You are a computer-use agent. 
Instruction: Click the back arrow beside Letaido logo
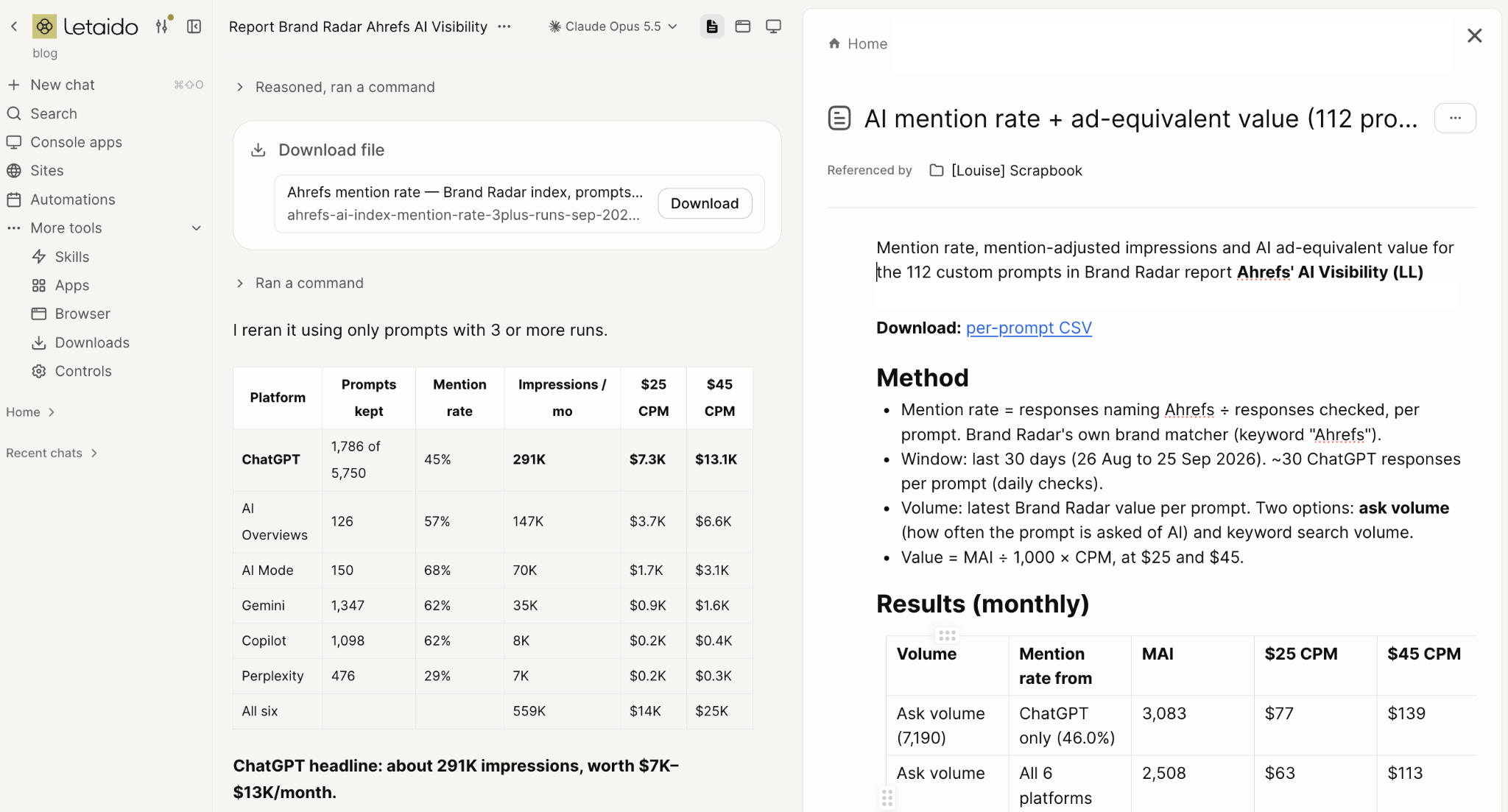(14, 27)
